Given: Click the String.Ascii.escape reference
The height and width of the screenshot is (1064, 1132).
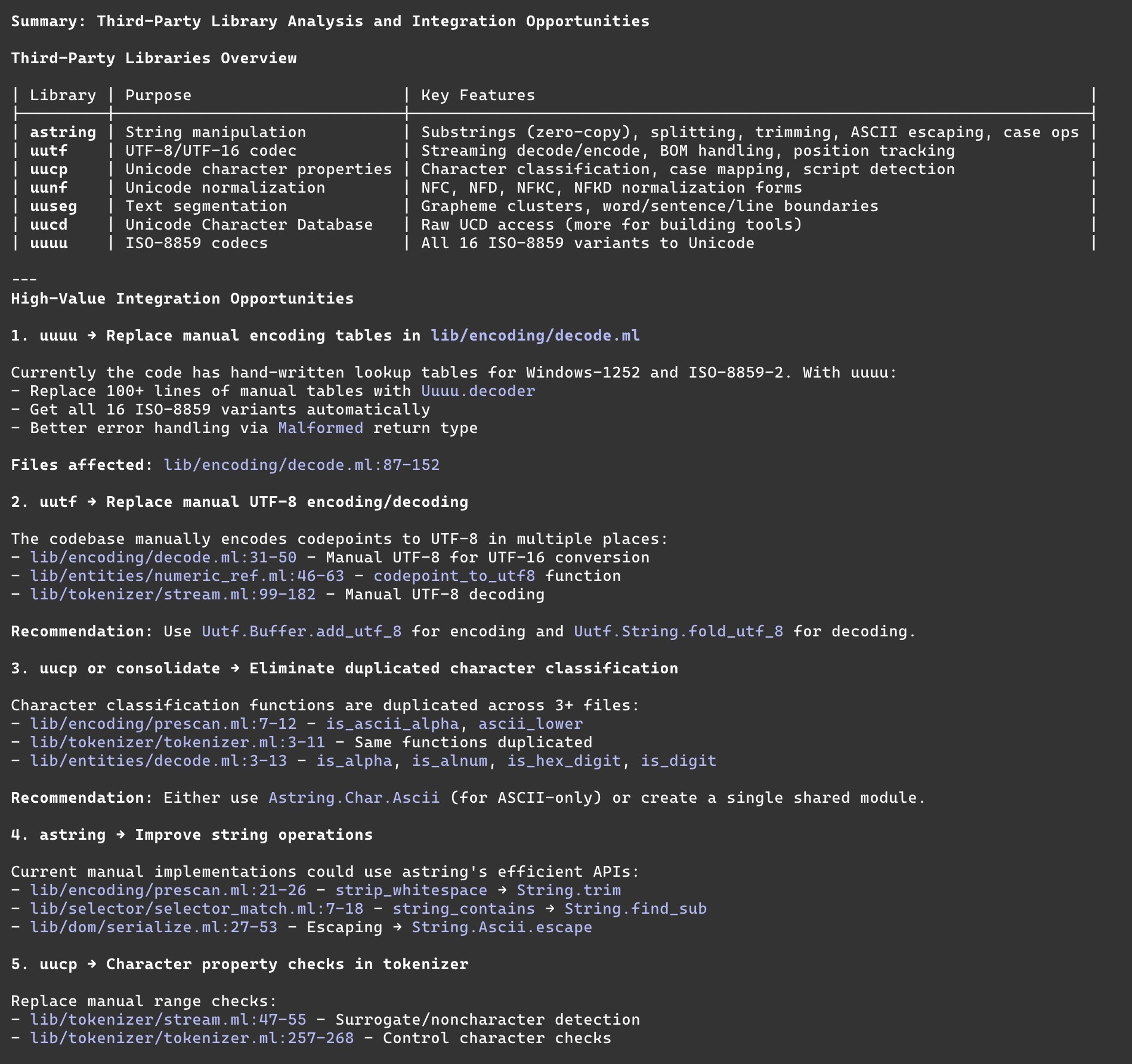Looking at the screenshot, I should point(502,927).
